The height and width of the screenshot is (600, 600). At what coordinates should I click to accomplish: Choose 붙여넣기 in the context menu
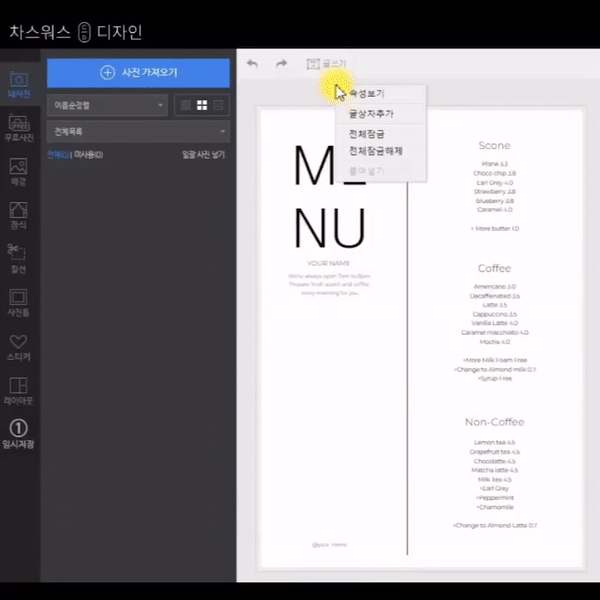tap(381, 171)
